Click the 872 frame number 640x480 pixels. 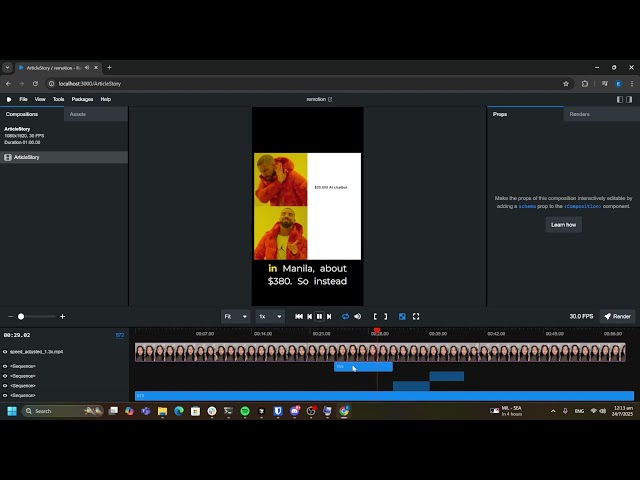(120, 335)
